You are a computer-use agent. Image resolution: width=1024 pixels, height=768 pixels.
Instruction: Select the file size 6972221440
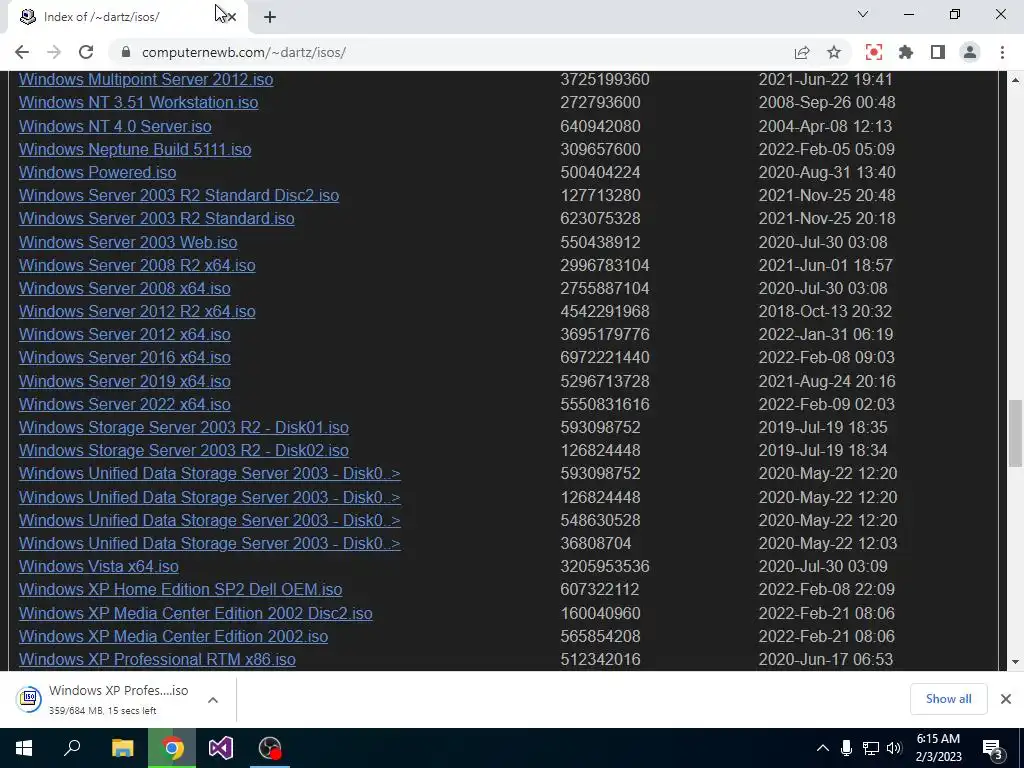pos(605,357)
